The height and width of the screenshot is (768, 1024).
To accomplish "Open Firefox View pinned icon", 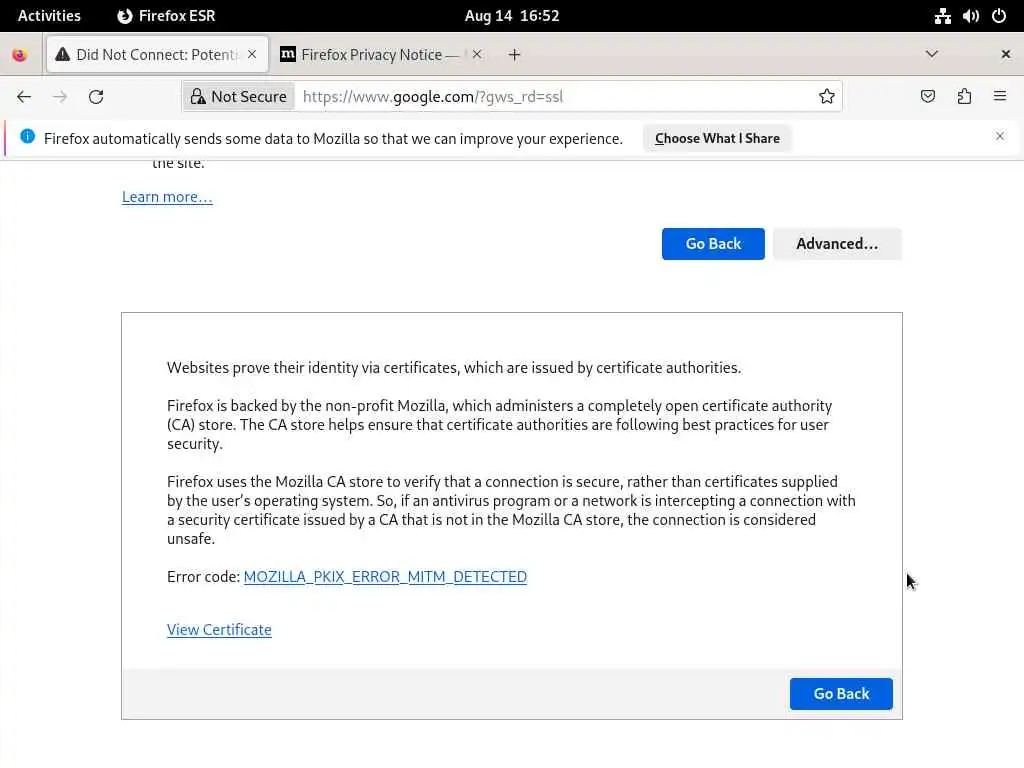I will click(x=20, y=55).
